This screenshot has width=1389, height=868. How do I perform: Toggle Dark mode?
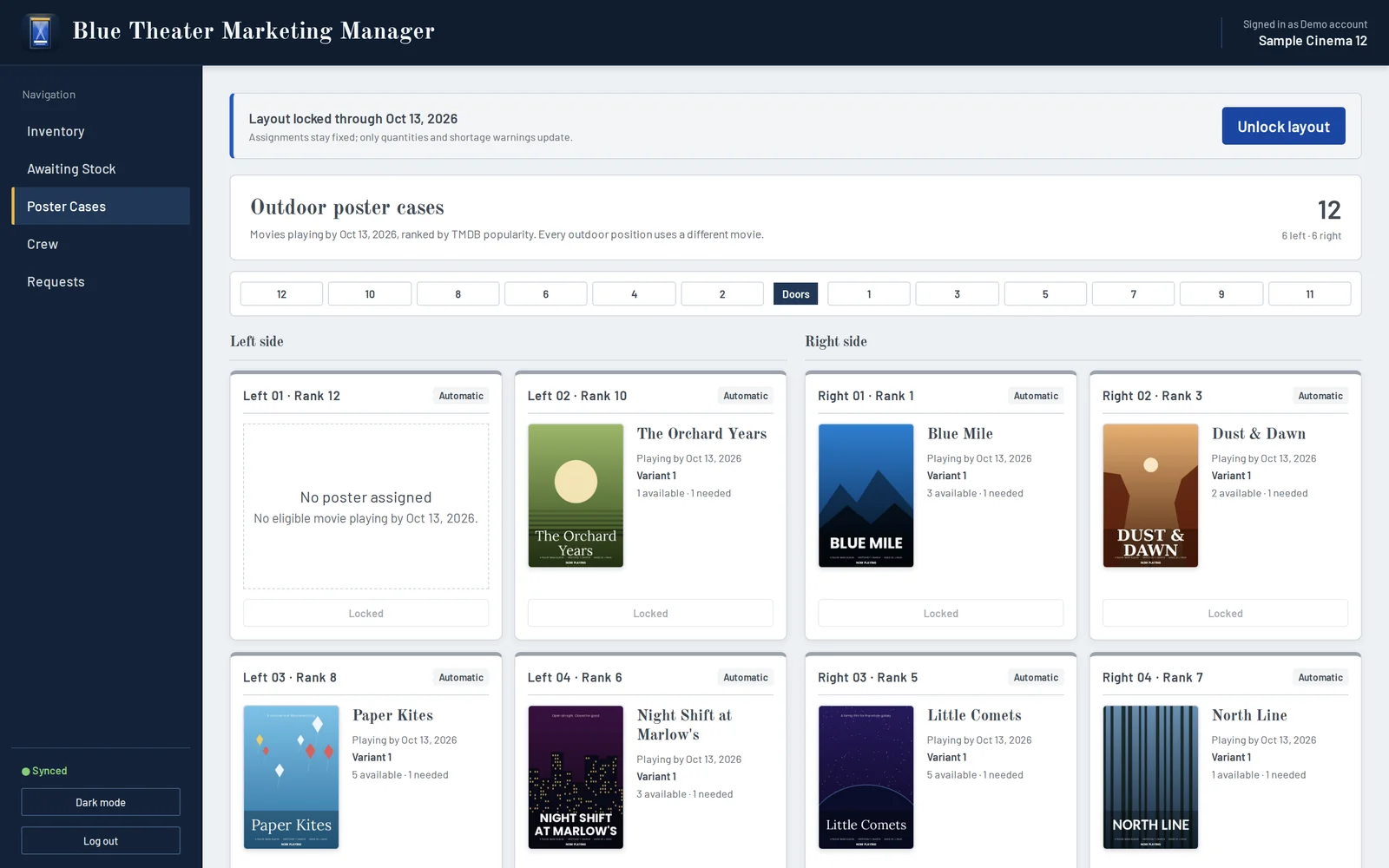click(x=101, y=802)
